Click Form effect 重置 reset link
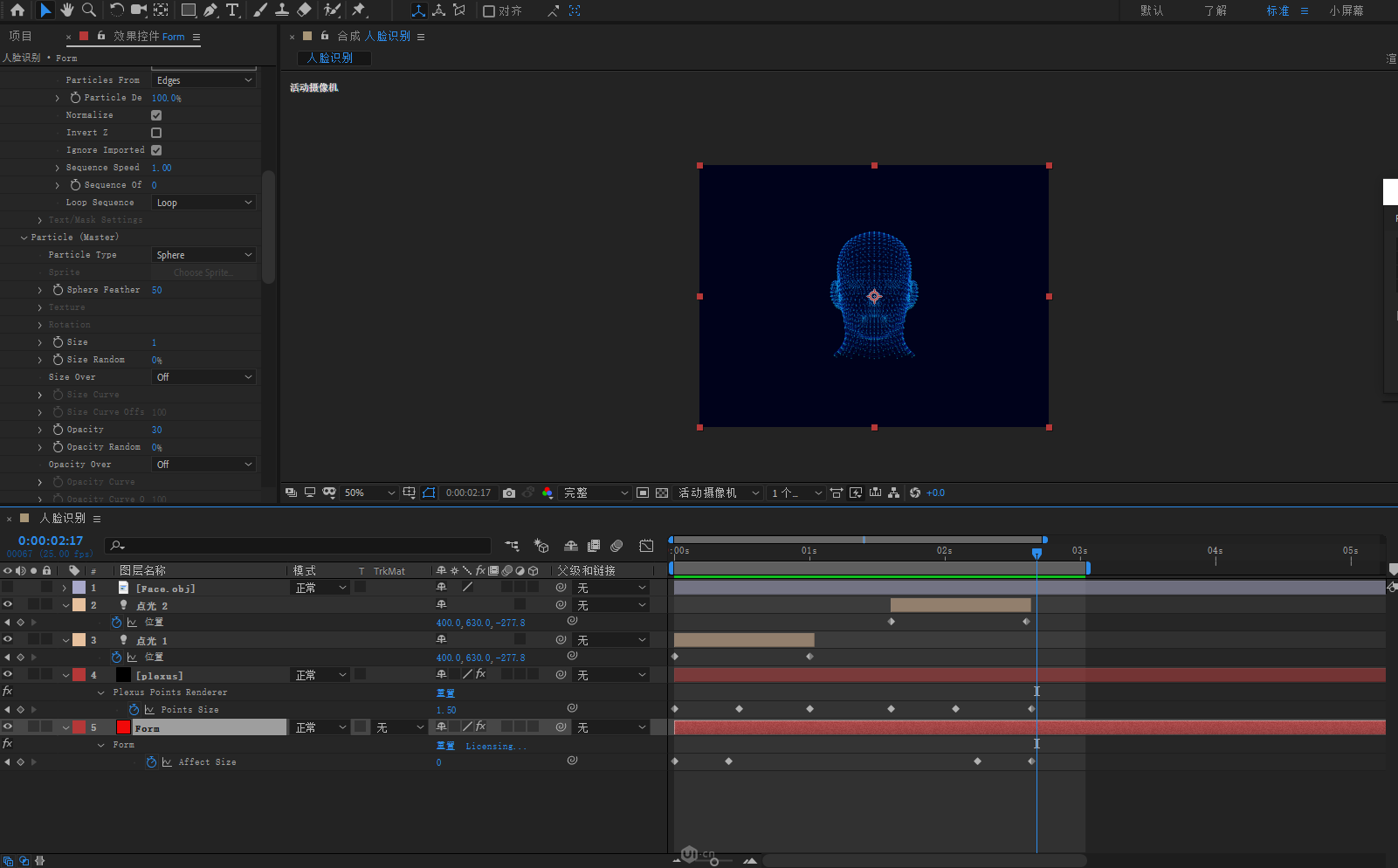The width and height of the screenshot is (1398, 868). [x=445, y=746]
